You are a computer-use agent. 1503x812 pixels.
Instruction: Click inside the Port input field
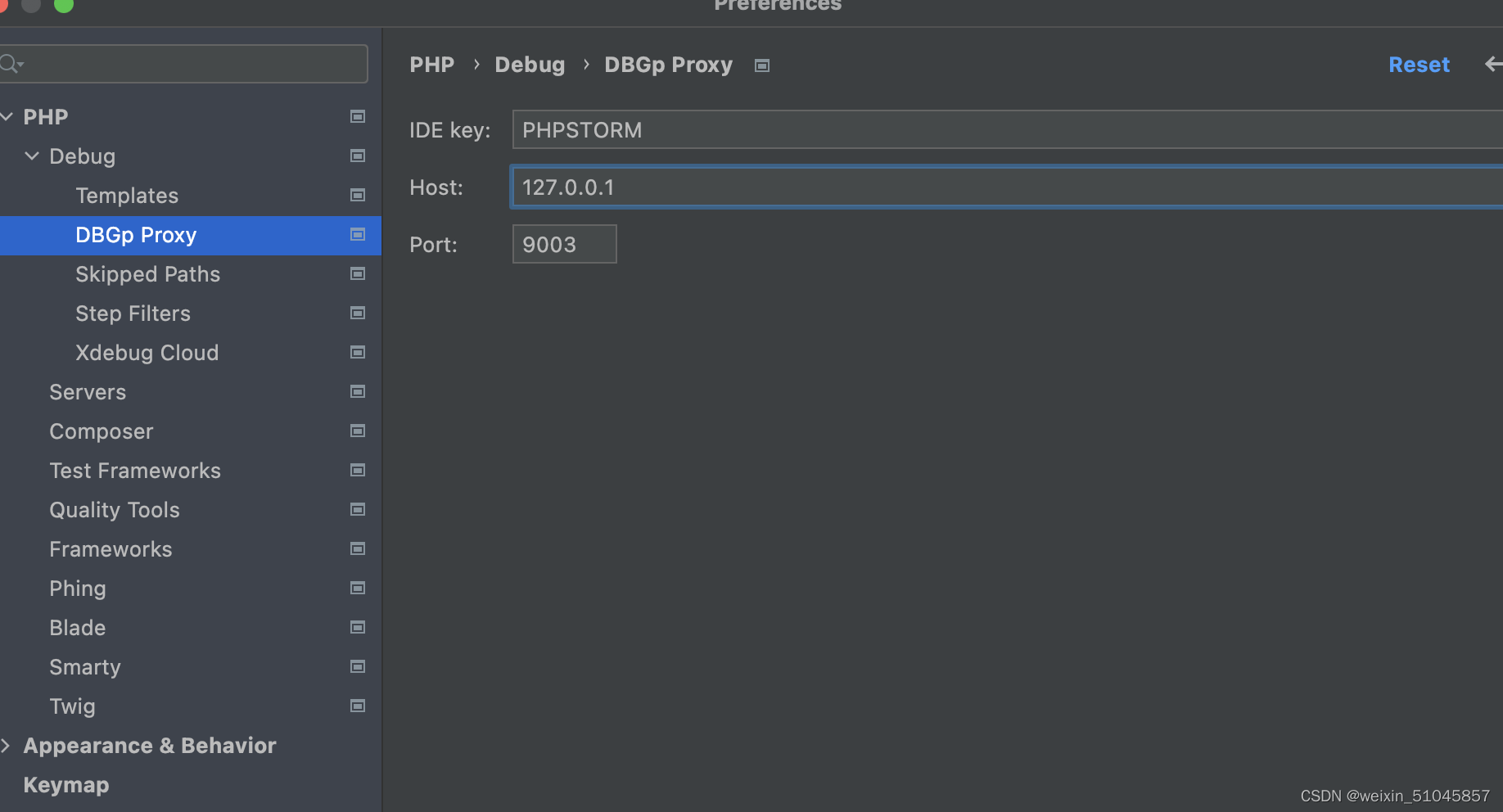[564, 244]
